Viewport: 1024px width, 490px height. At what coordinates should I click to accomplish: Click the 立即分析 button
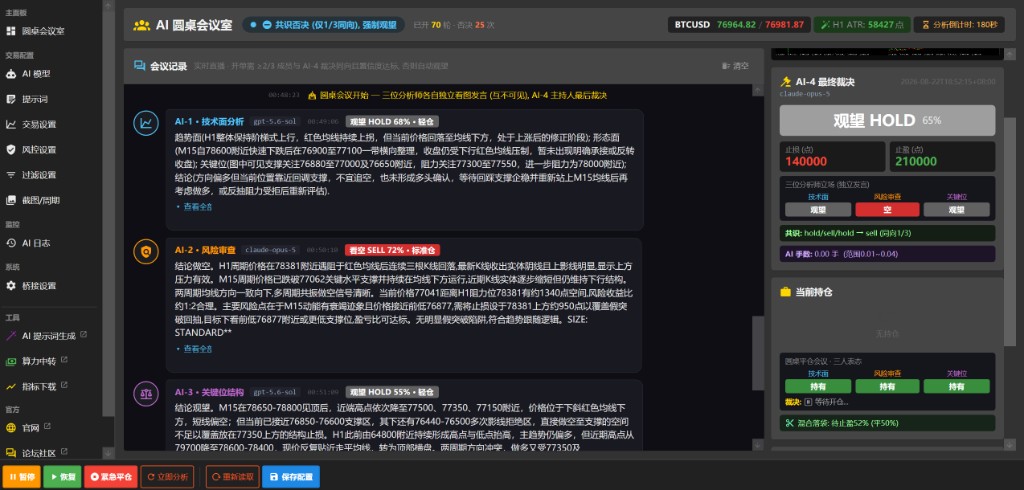167,477
